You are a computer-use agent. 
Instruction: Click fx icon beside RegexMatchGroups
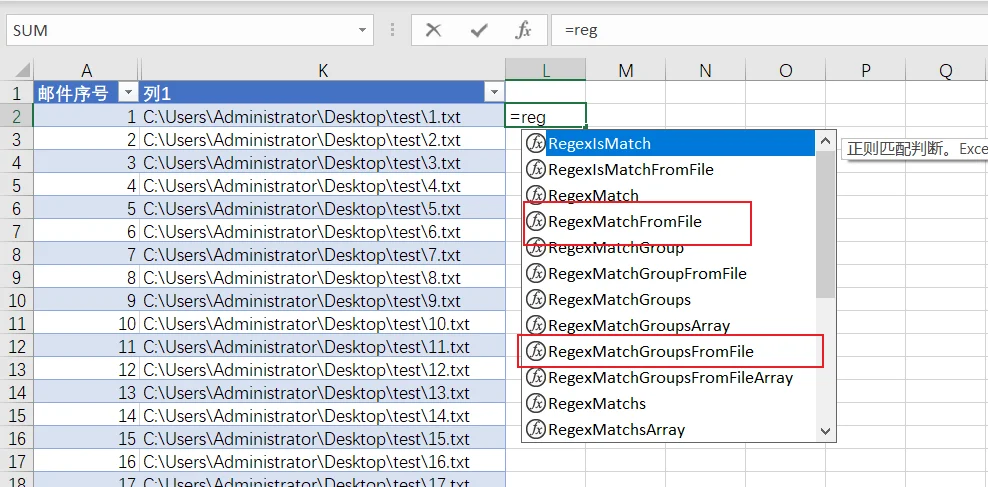click(535, 300)
